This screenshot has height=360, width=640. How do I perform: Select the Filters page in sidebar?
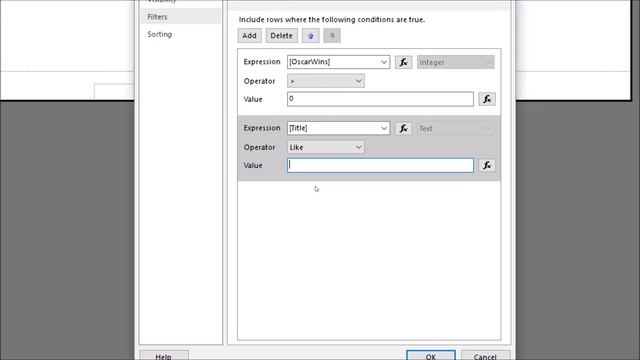181,17
